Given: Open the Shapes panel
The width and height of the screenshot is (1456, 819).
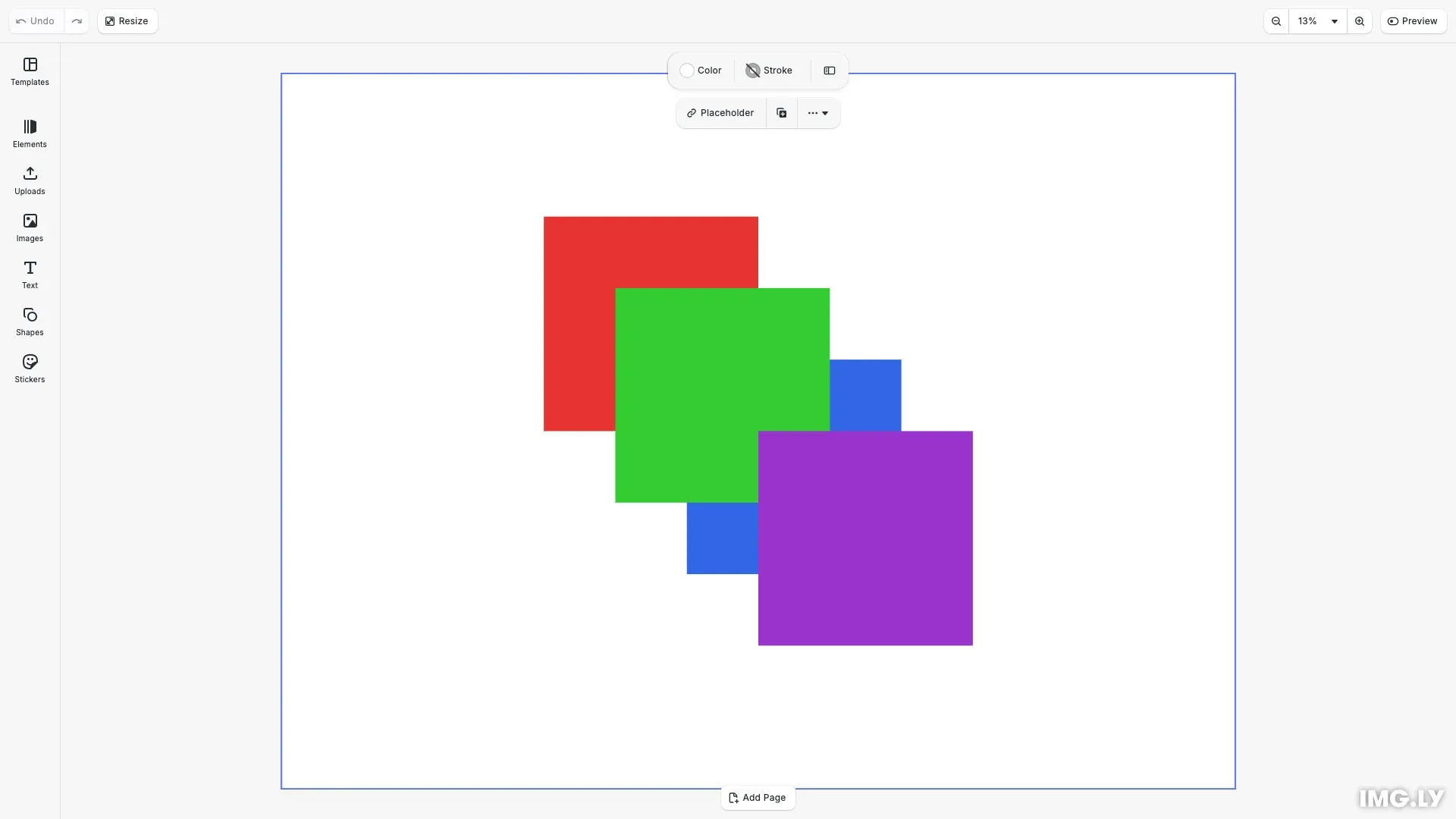Looking at the screenshot, I should click(x=29, y=322).
